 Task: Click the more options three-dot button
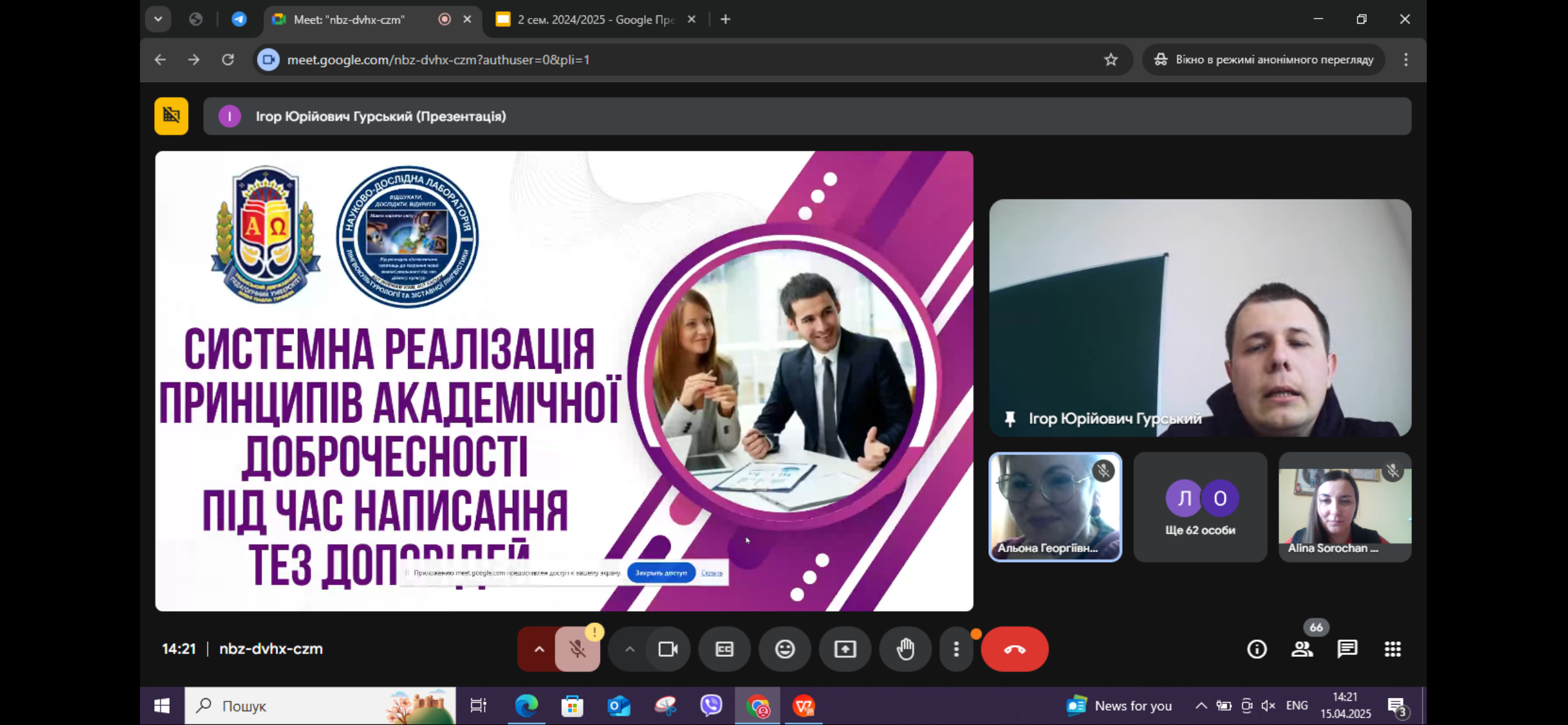(x=956, y=649)
